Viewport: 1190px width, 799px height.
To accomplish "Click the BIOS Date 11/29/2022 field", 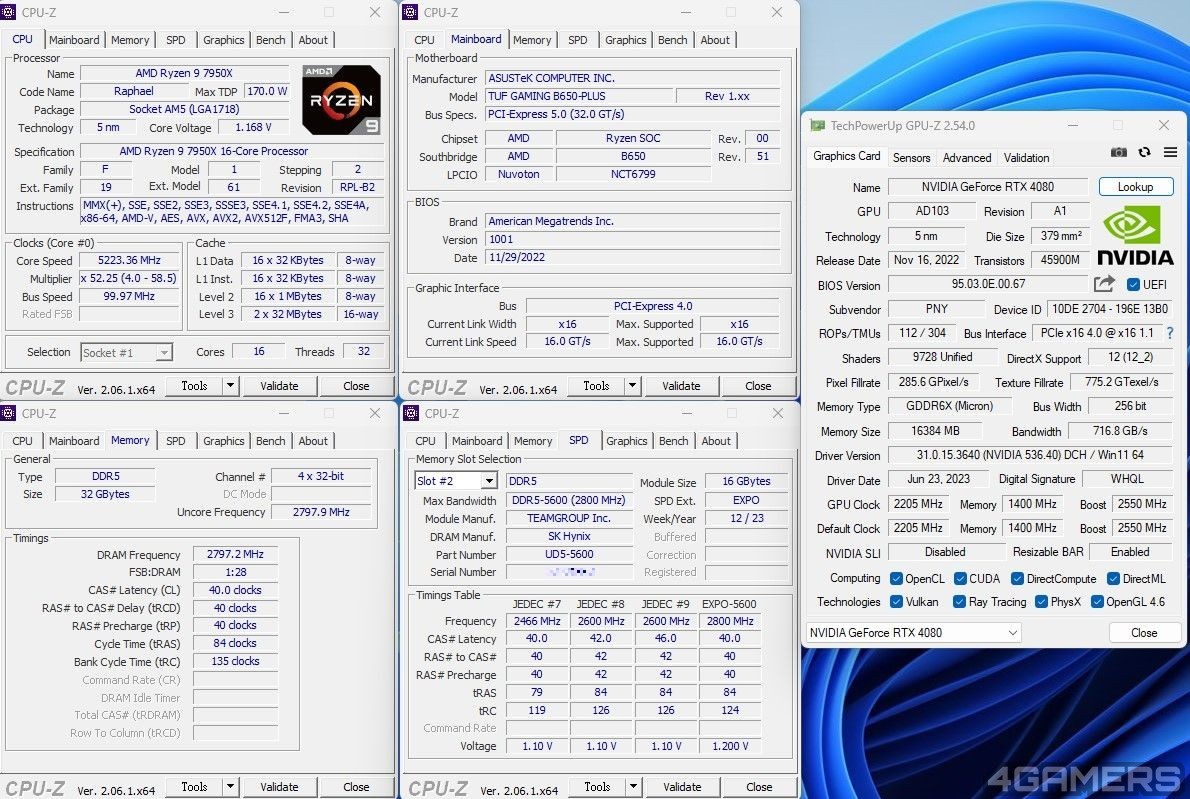I will click(632, 257).
